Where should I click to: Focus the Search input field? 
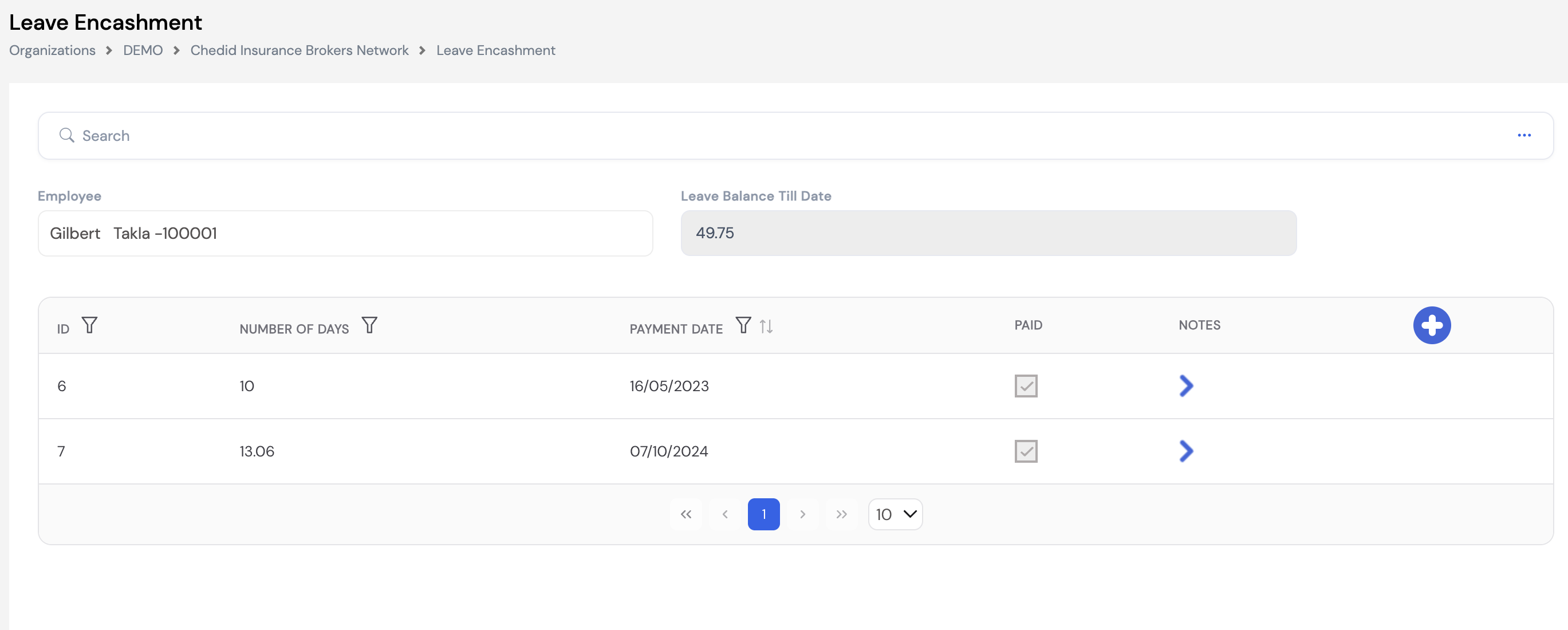click(795, 135)
